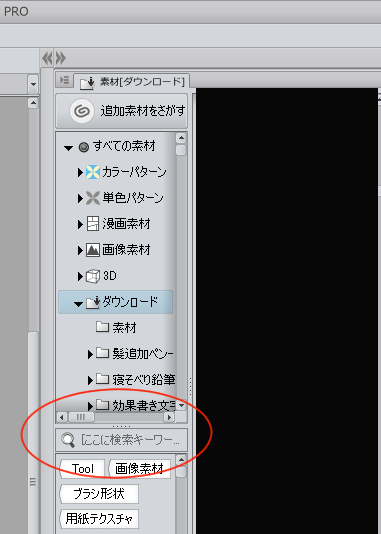This screenshot has height=534, width=381.
Task: Click the 追加素材をさがす spiral icon
Action: pos(82,111)
